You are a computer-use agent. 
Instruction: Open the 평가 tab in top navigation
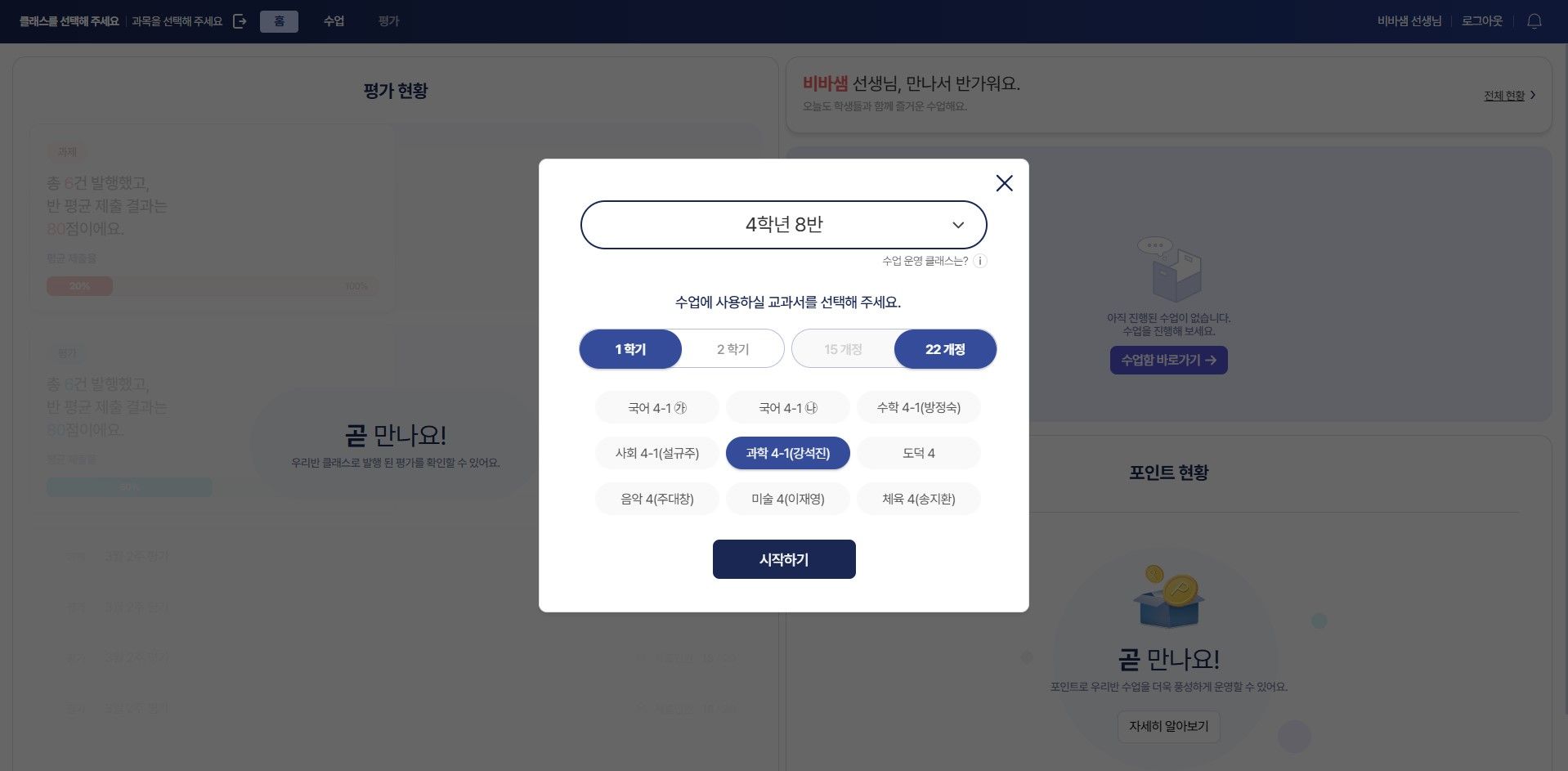click(388, 21)
